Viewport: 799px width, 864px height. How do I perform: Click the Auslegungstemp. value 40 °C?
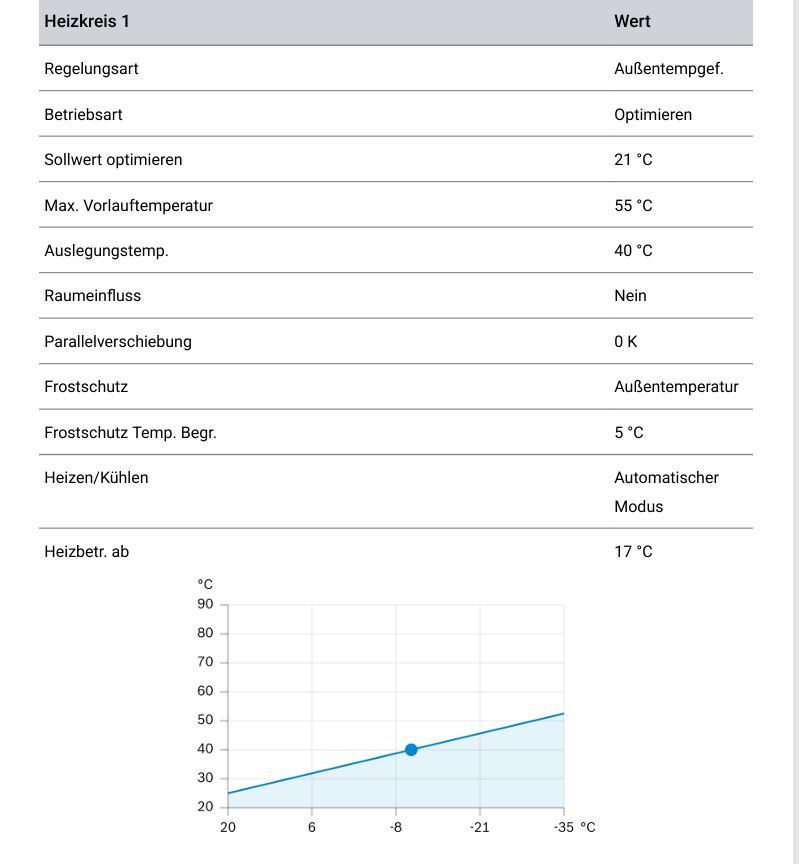click(x=633, y=251)
